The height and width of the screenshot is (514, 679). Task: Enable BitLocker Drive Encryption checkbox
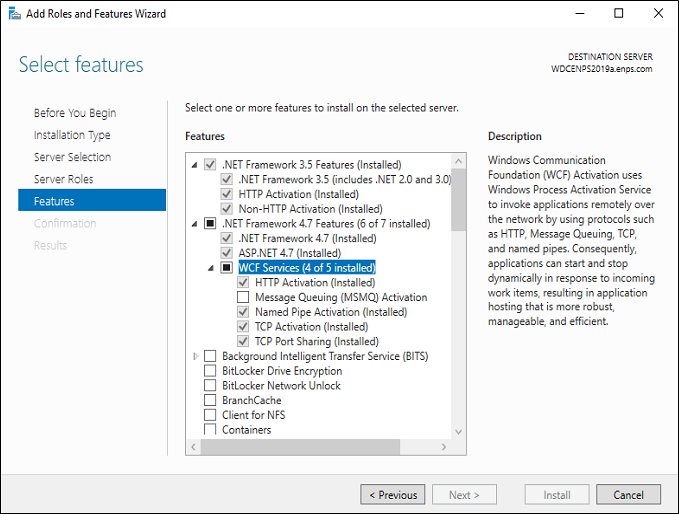tap(210, 371)
